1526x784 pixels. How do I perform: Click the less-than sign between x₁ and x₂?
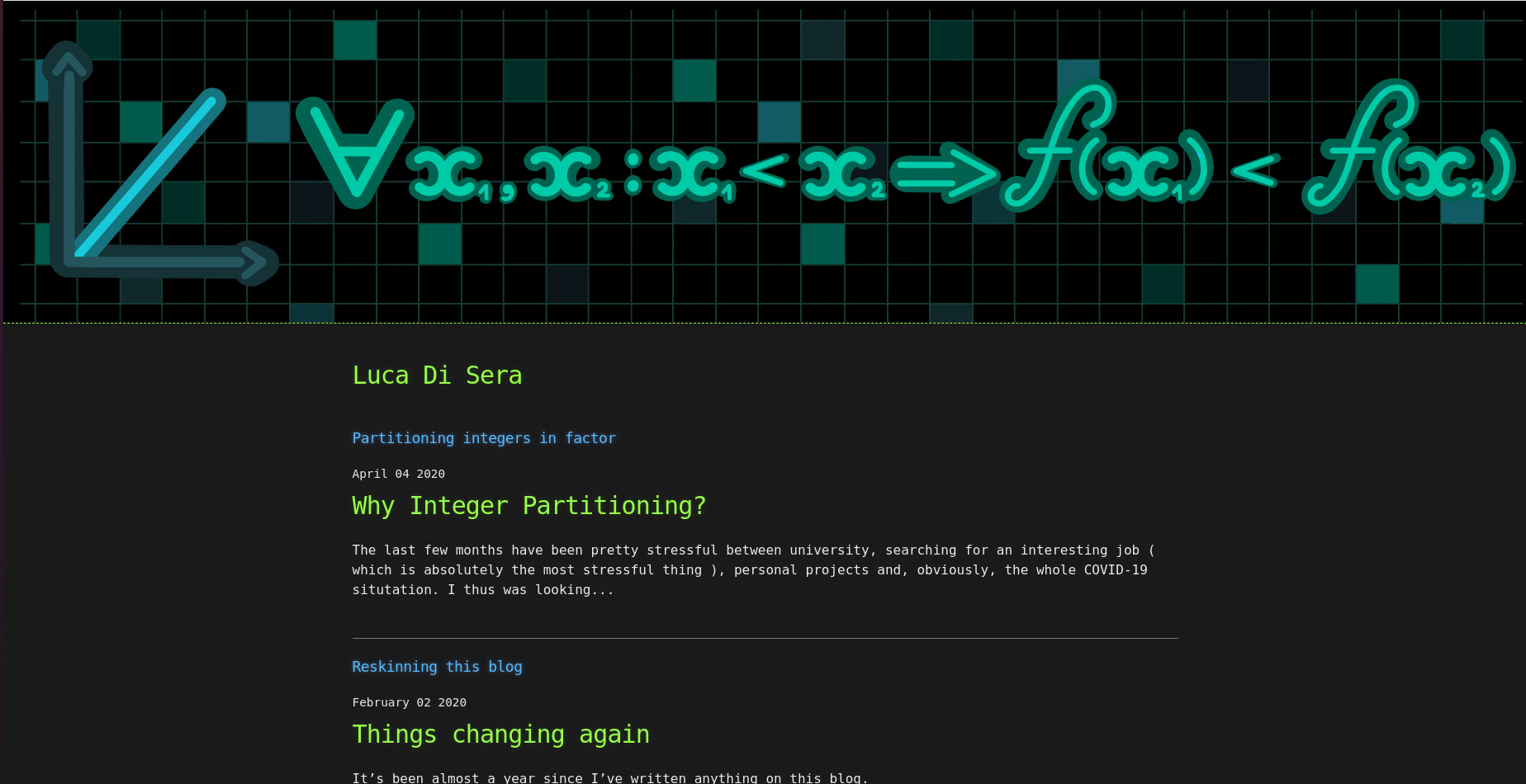764,171
